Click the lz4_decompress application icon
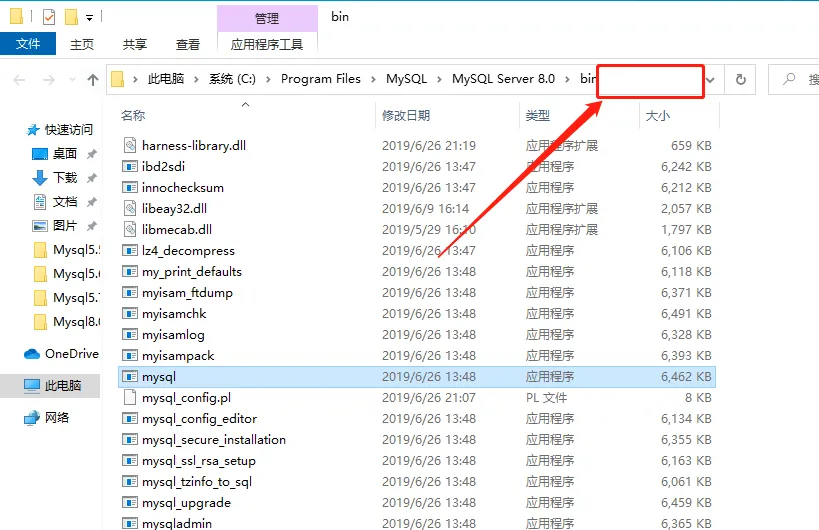The image size is (819, 530). (x=130, y=251)
